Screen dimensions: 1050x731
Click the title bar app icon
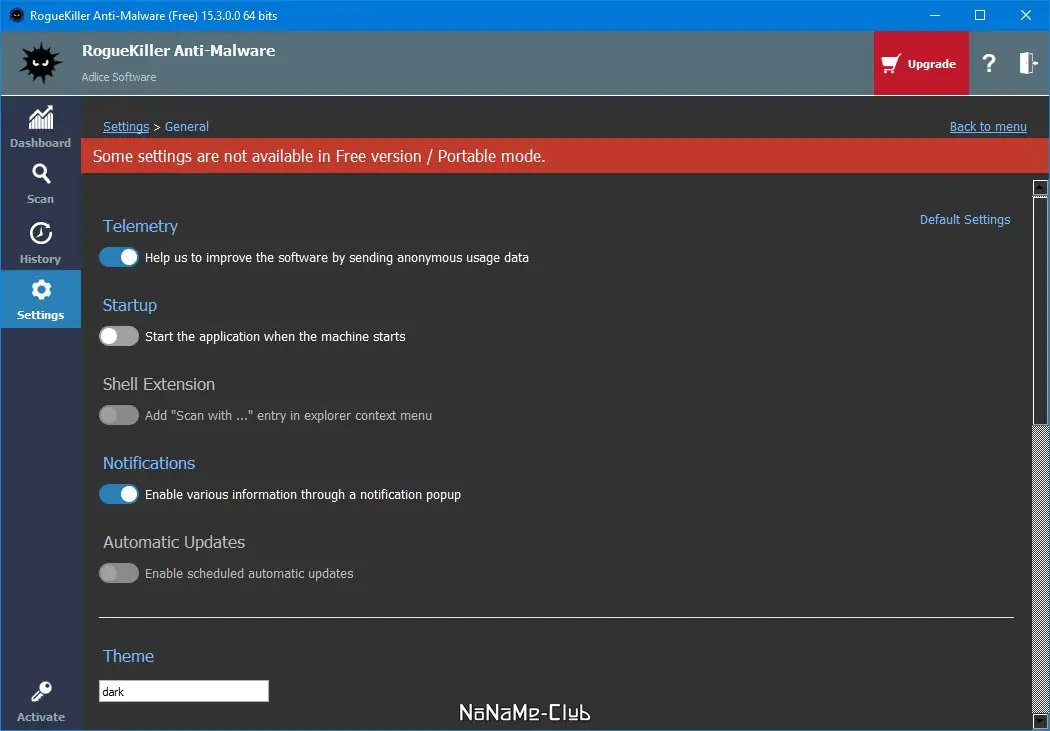pos(17,15)
